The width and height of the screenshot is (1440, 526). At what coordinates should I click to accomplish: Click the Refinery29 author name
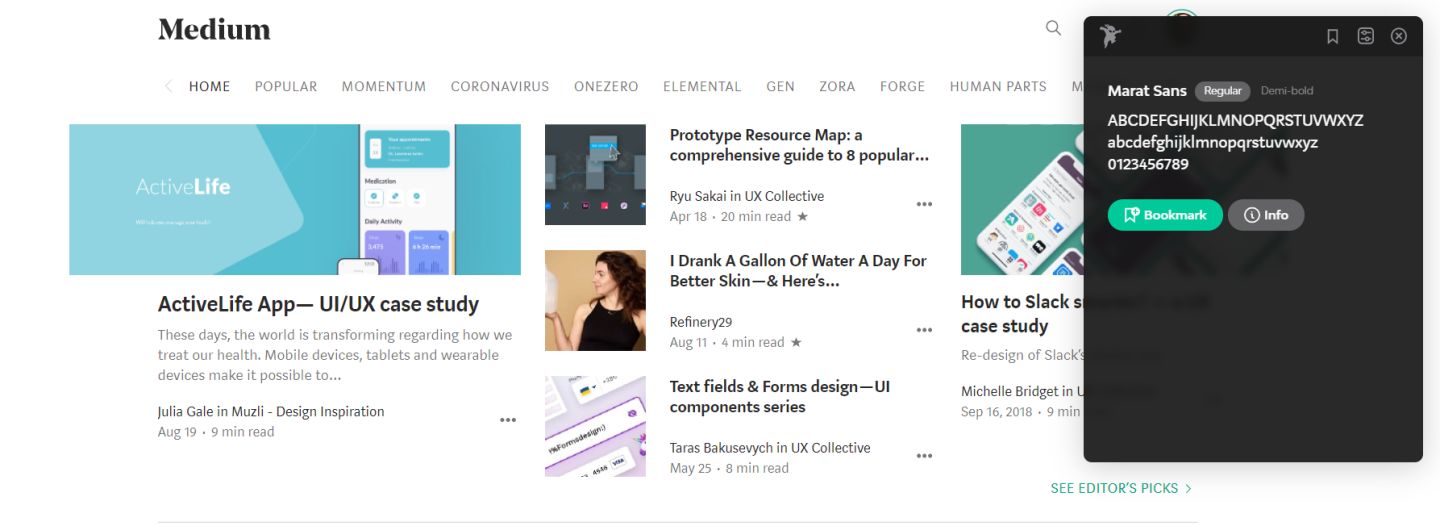coord(701,322)
